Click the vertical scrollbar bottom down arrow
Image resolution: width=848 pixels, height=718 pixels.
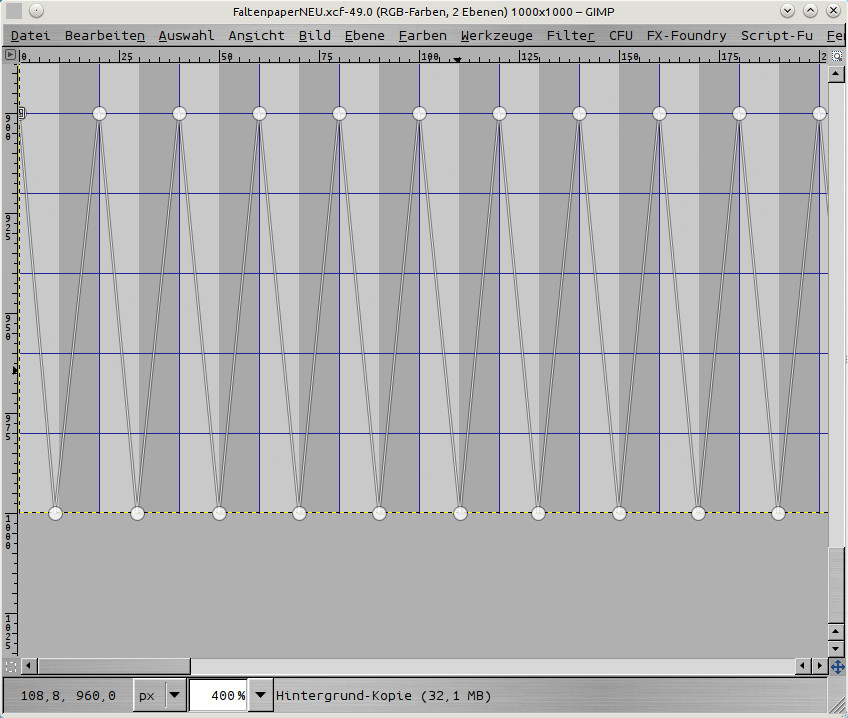click(836, 648)
